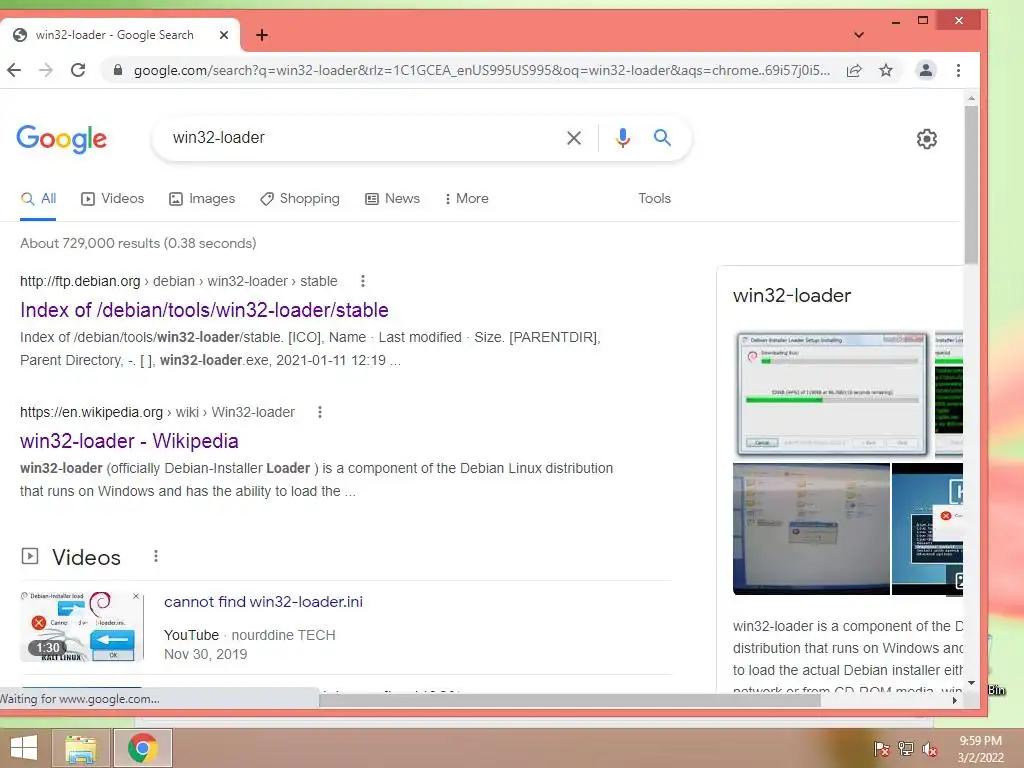Screen dimensions: 1024x768
Task: Submit search with magnifying glass icon
Action: (662, 138)
